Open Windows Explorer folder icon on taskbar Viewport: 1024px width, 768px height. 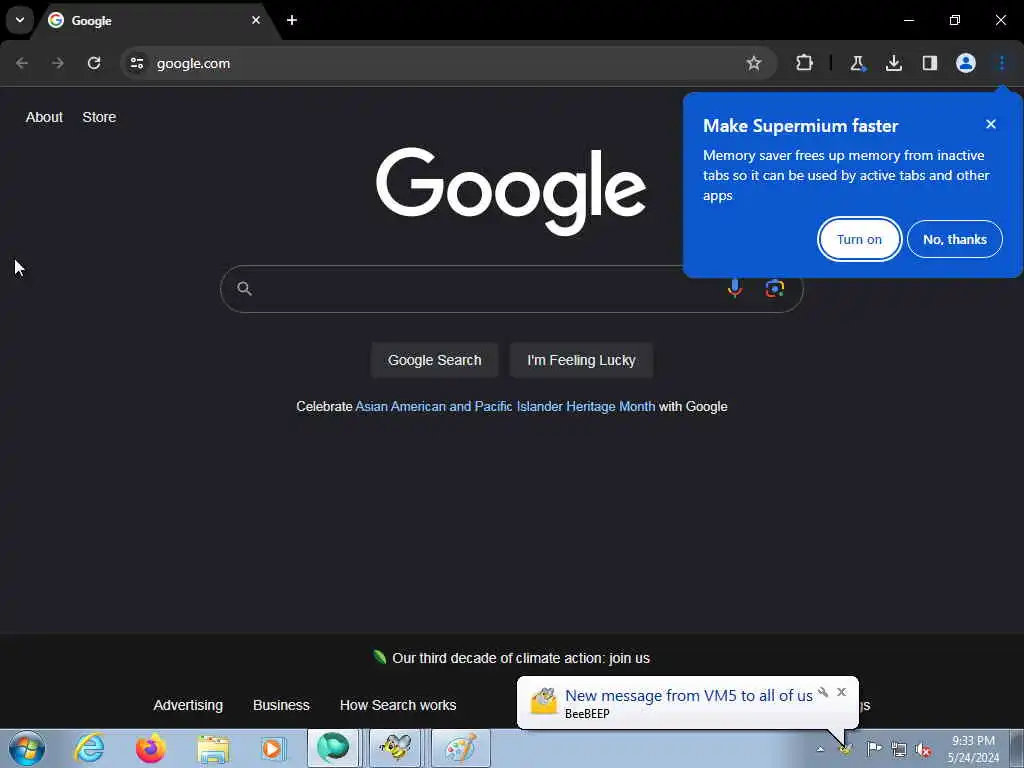(213, 748)
